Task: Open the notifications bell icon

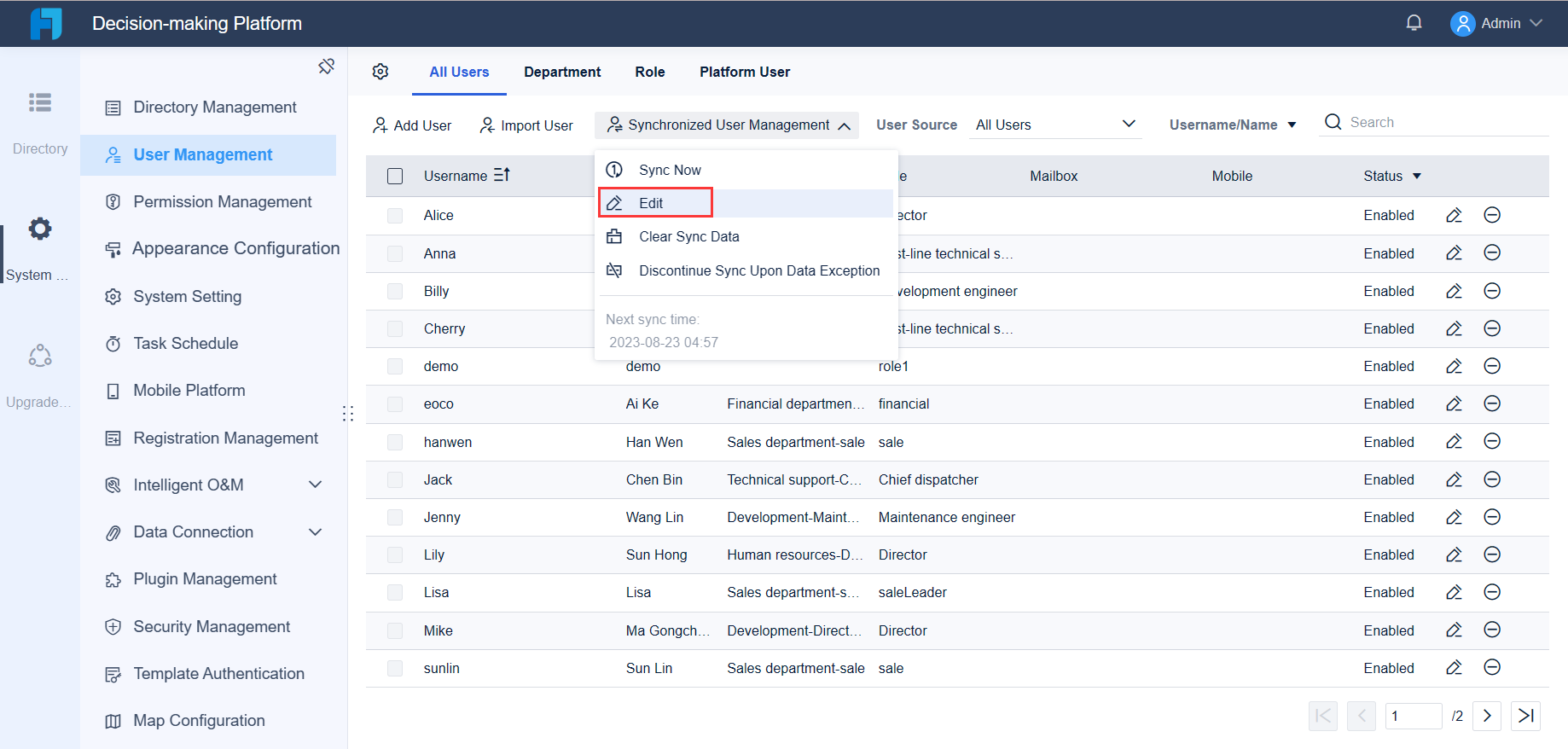Action: [x=1414, y=23]
